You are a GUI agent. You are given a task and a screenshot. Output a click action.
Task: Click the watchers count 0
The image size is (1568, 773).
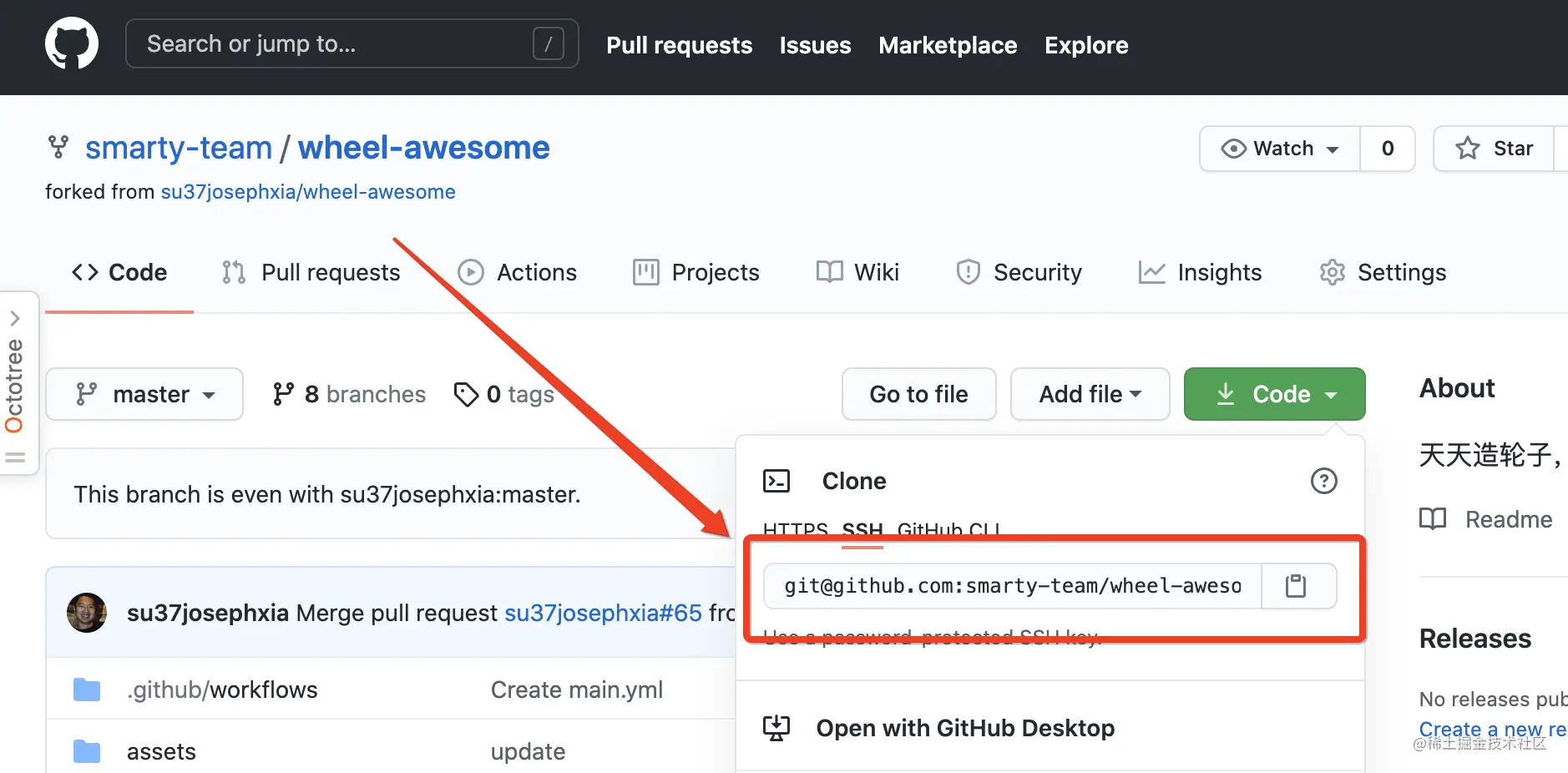(x=1388, y=149)
